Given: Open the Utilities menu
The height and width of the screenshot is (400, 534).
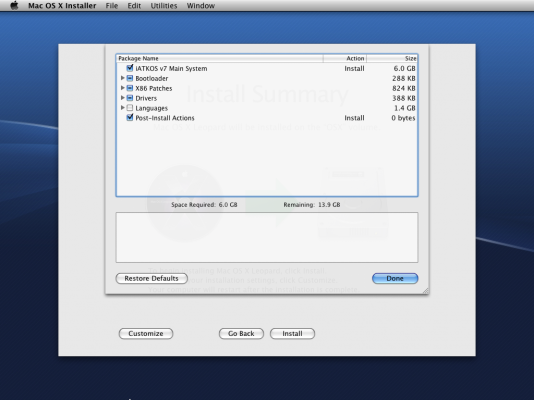Looking at the screenshot, I should pos(164,6).
